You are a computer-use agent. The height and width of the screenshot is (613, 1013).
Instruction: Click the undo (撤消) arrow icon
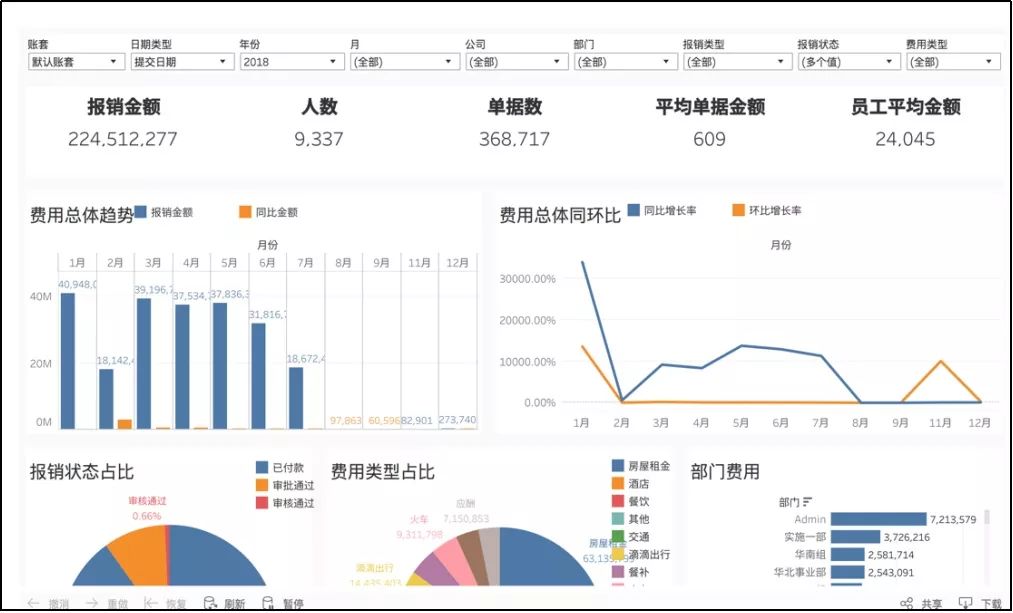point(33,603)
